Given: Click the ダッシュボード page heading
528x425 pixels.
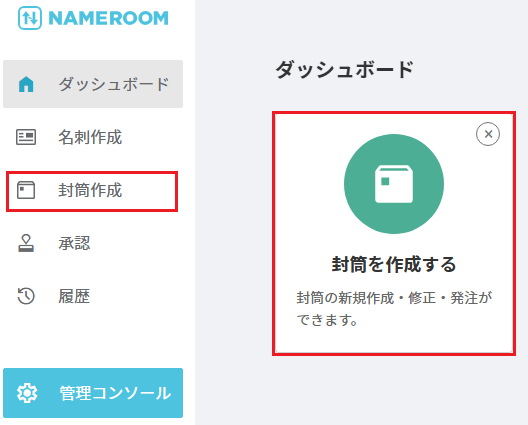Looking at the screenshot, I should point(344,69).
